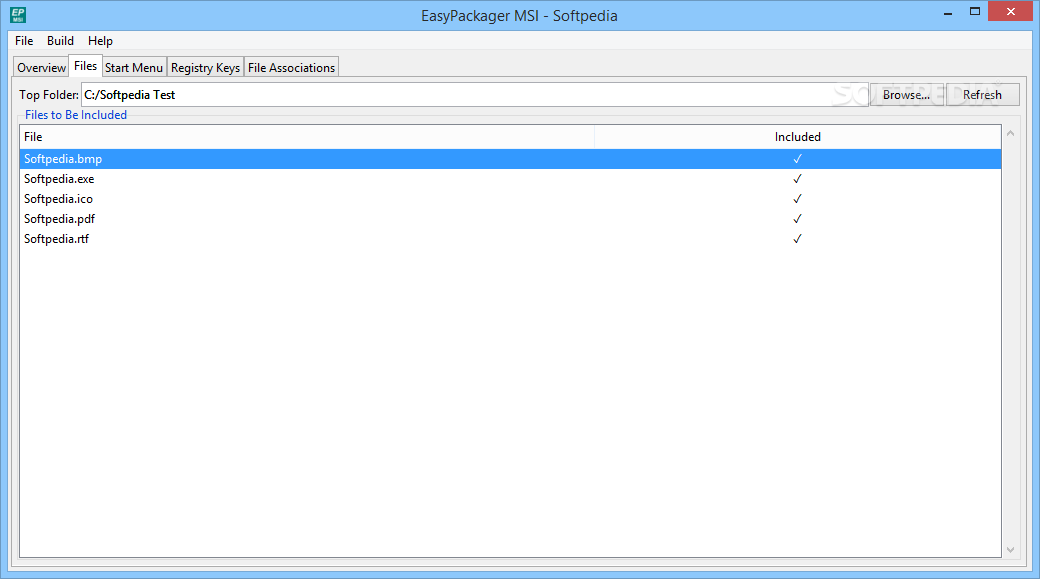Select the Files tab

(x=86, y=66)
